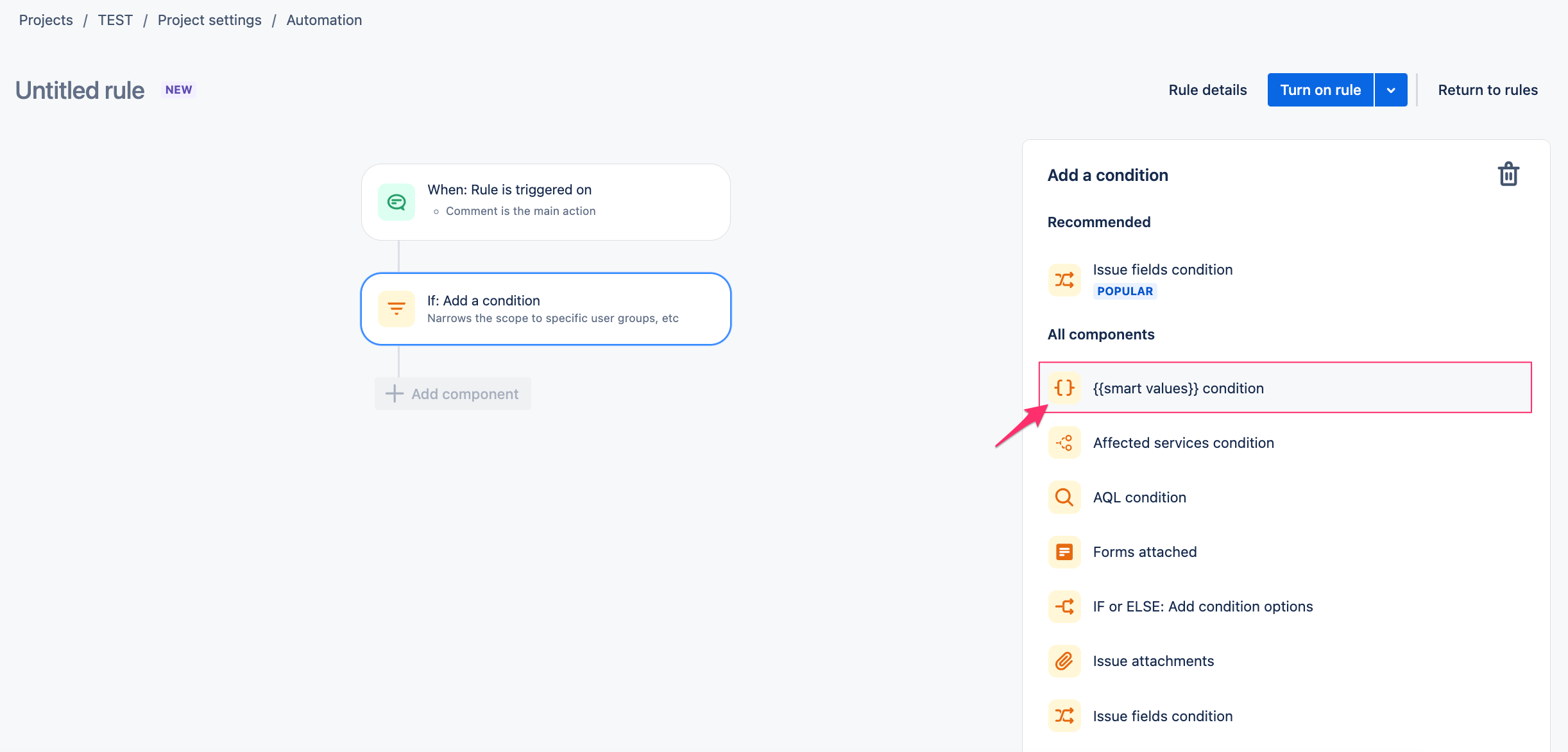Click the filter icon on the If condition card

(396, 309)
